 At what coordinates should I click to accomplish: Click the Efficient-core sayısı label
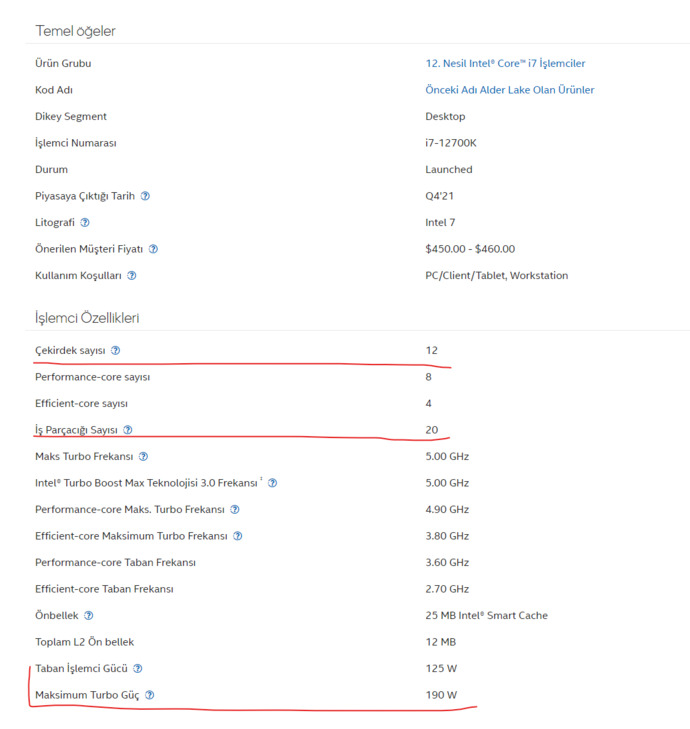[x=81, y=403]
